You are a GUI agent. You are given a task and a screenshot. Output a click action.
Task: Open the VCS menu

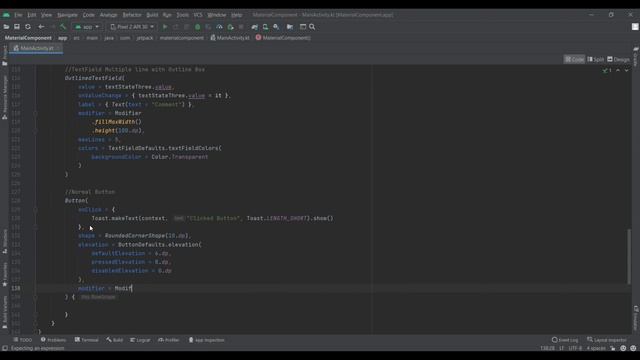tap(198, 15)
